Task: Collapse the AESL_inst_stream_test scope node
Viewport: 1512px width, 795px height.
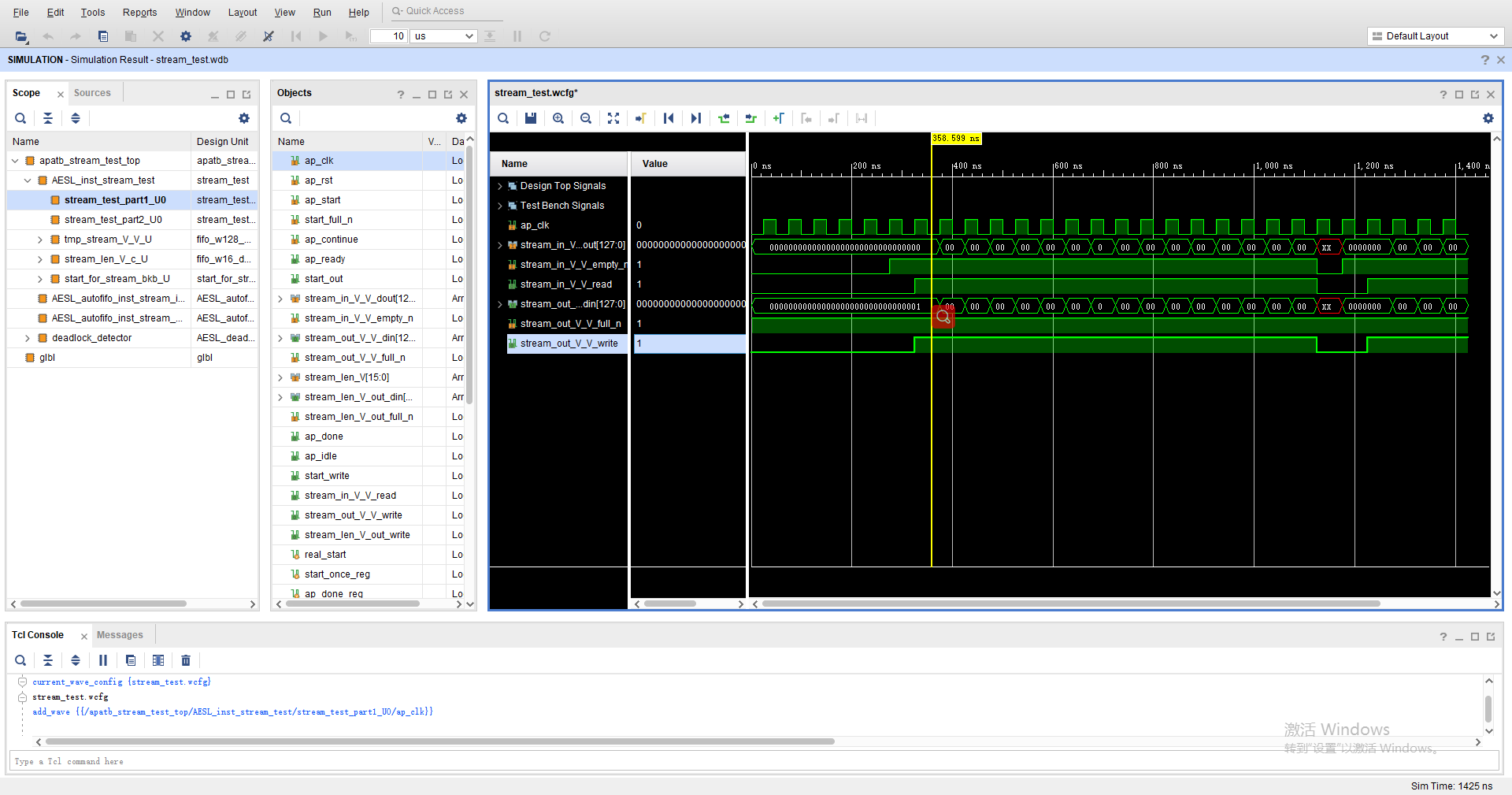Action: pos(27,180)
